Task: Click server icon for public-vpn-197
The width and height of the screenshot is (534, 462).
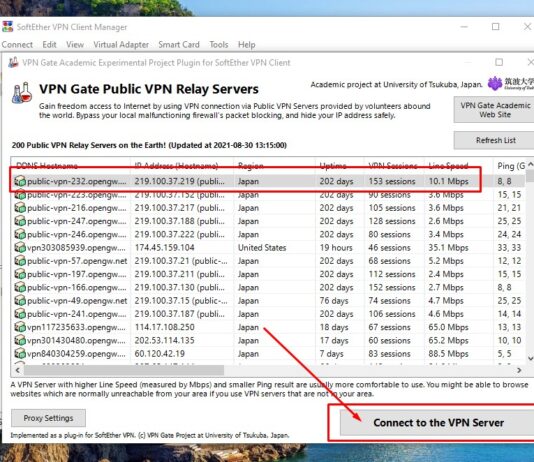Action: 20,274
